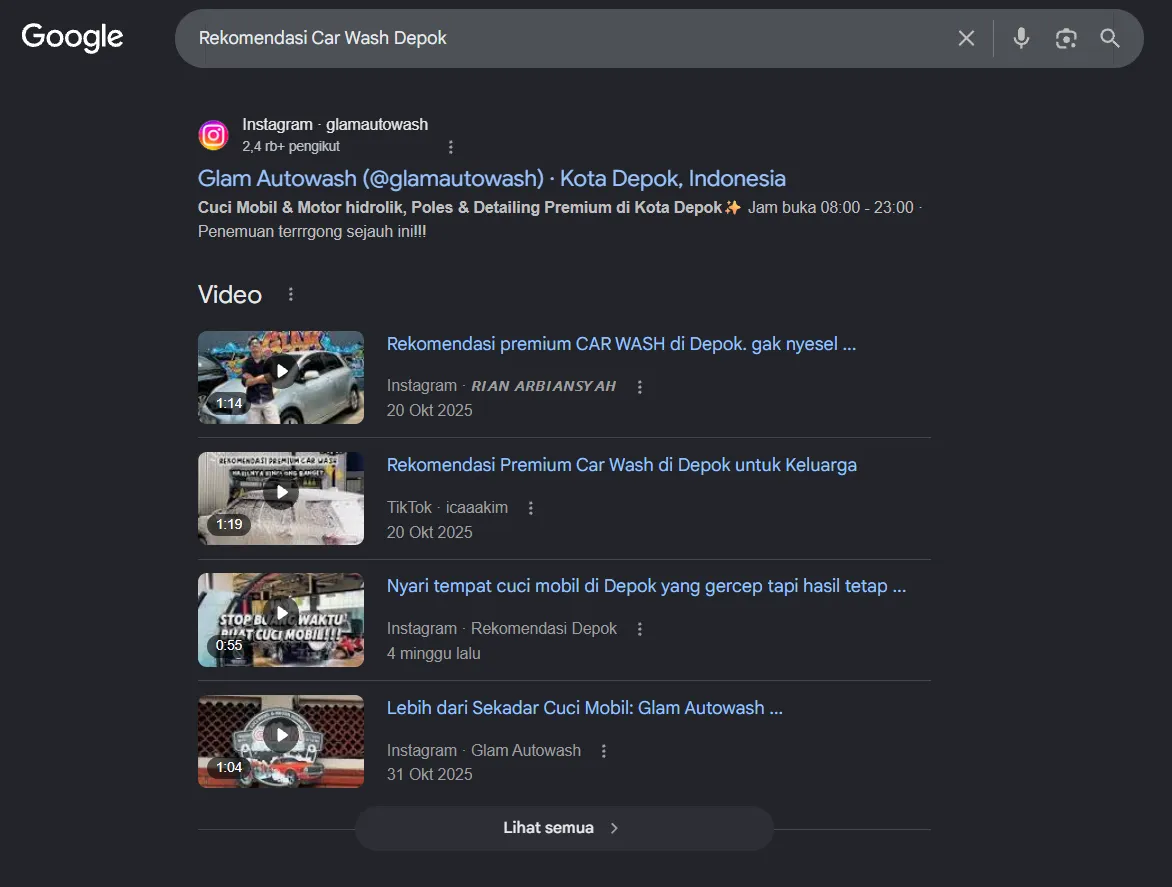This screenshot has height=887, width=1172.
Task: Open 'Rekomendasi premium CAR WASH di Depok' video link
Action: [621, 344]
